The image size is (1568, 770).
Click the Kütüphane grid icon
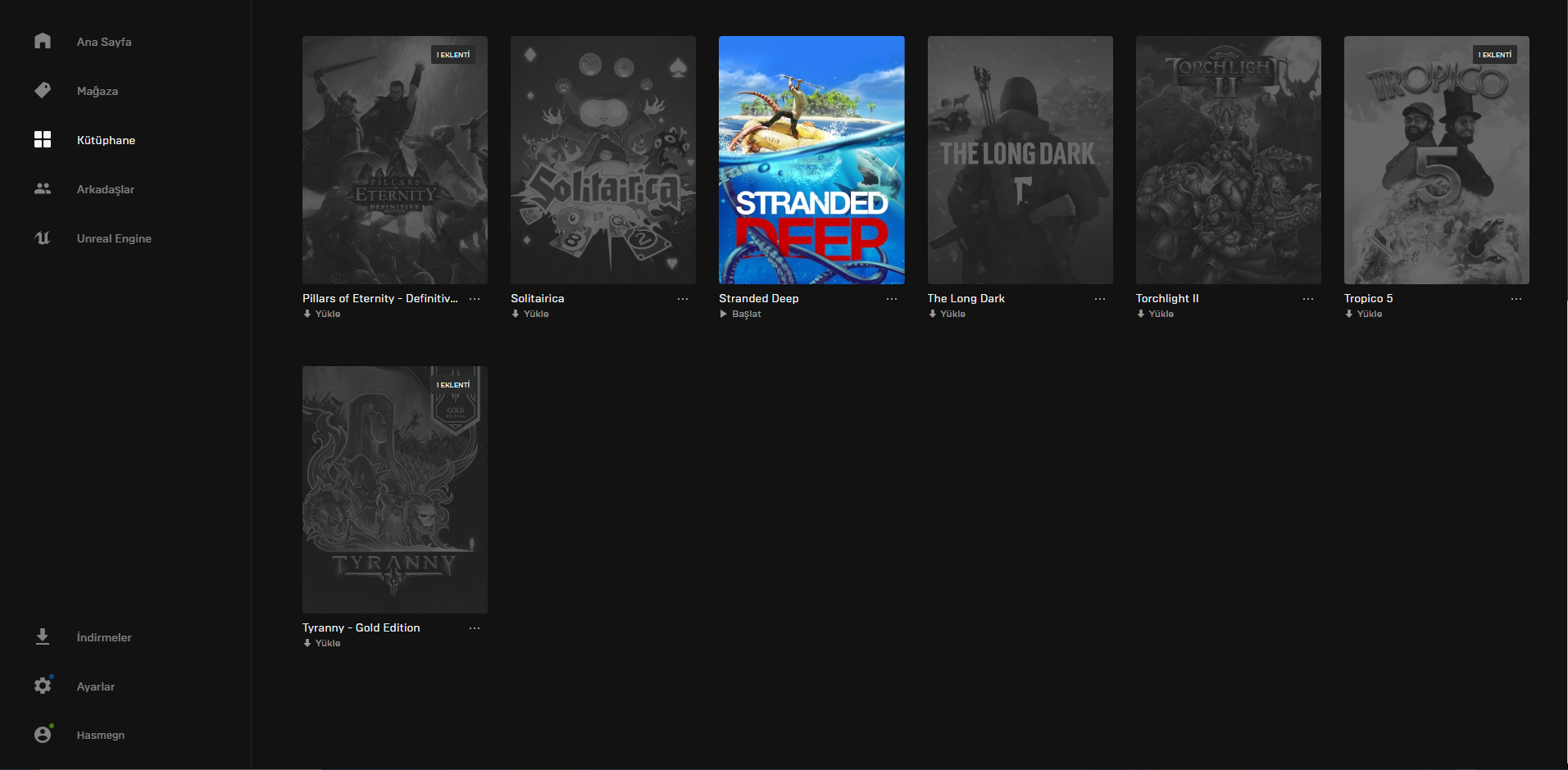pyautogui.click(x=43, y=139)
